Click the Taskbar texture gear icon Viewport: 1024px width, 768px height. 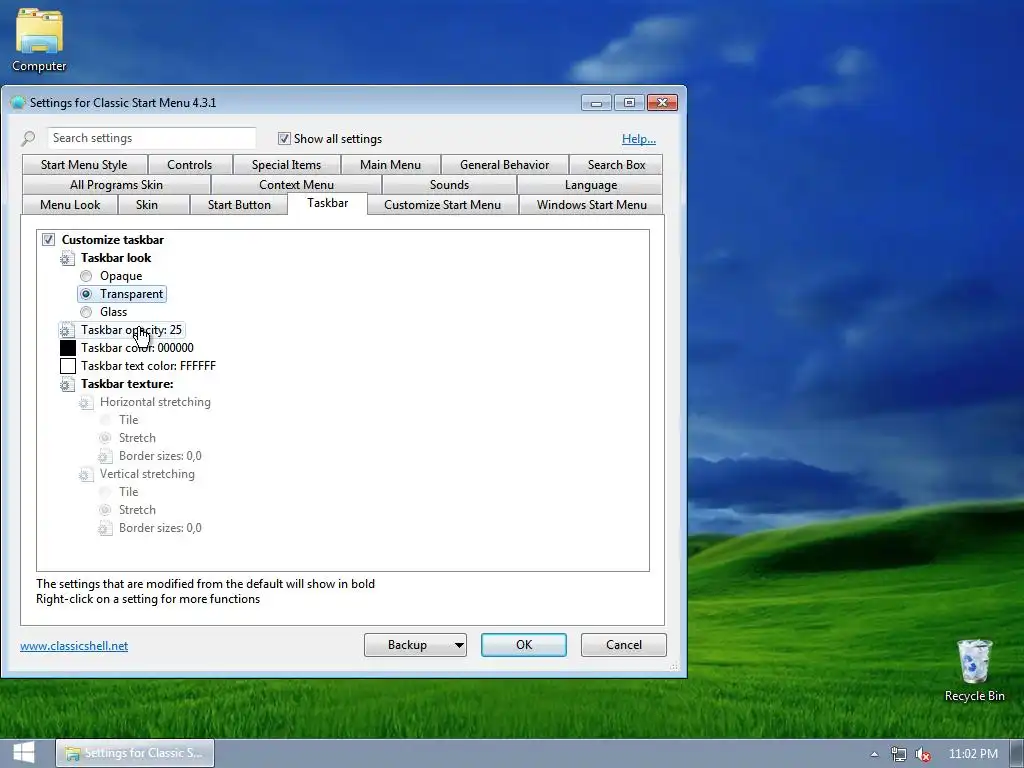pos(67,384)
